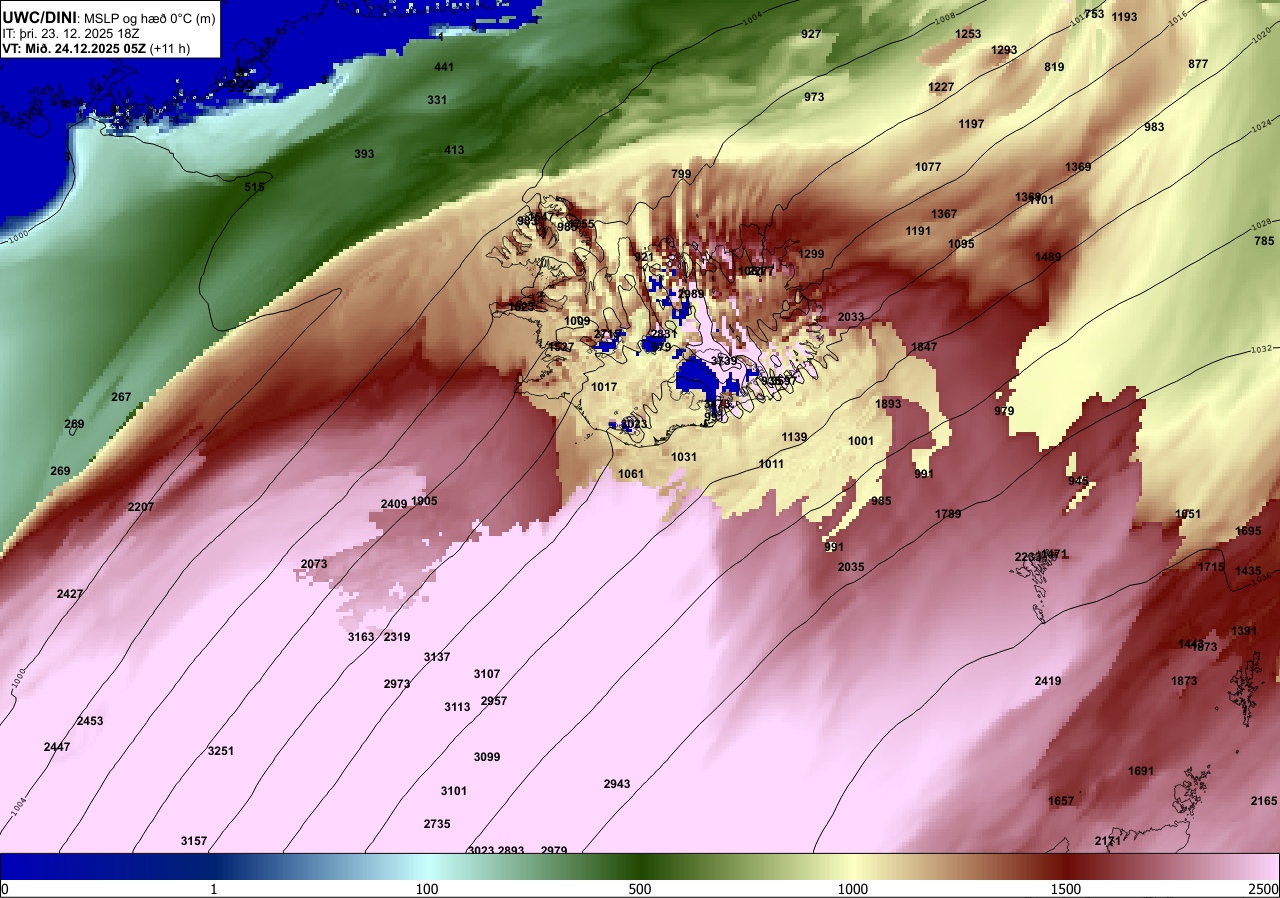Click the map value 413

pyautogui.click(x=454, y=150)
